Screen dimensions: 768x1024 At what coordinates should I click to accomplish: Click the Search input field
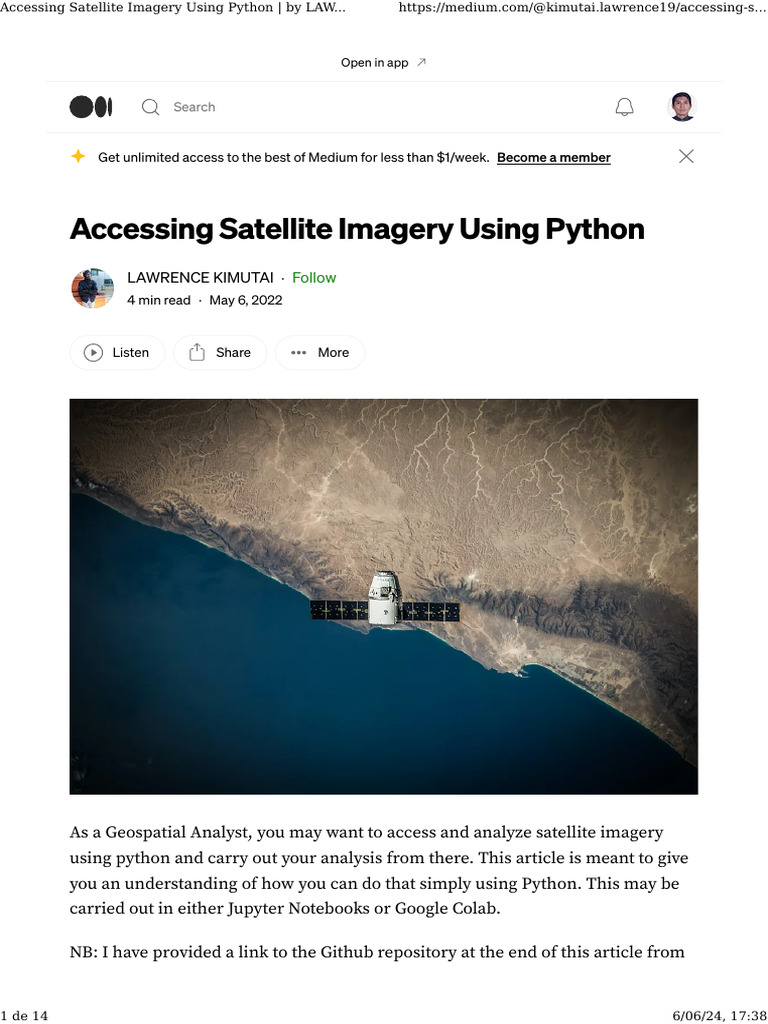pos(194,107)
